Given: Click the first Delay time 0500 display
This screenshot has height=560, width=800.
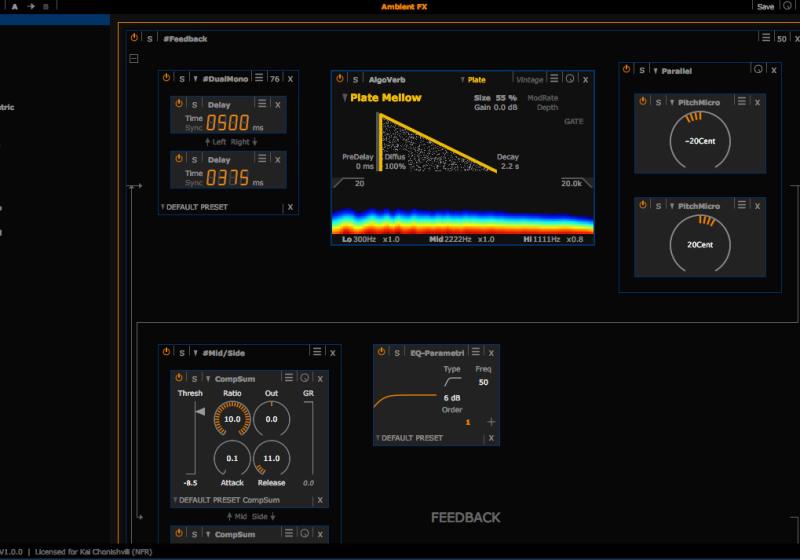Looking at the screenshot, I should (228, 123).
